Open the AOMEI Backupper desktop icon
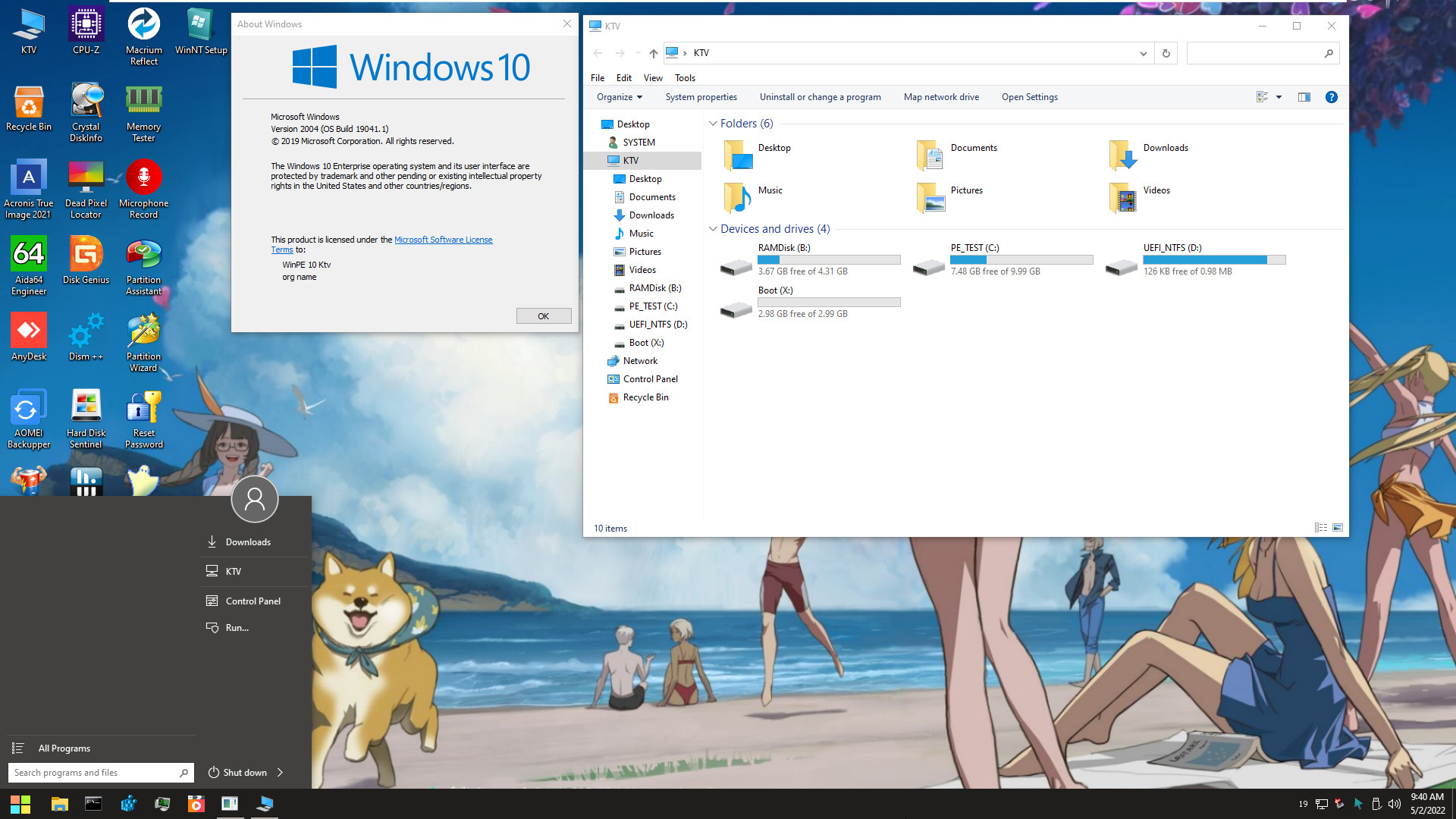1456x819 pixels. [29, 419]
